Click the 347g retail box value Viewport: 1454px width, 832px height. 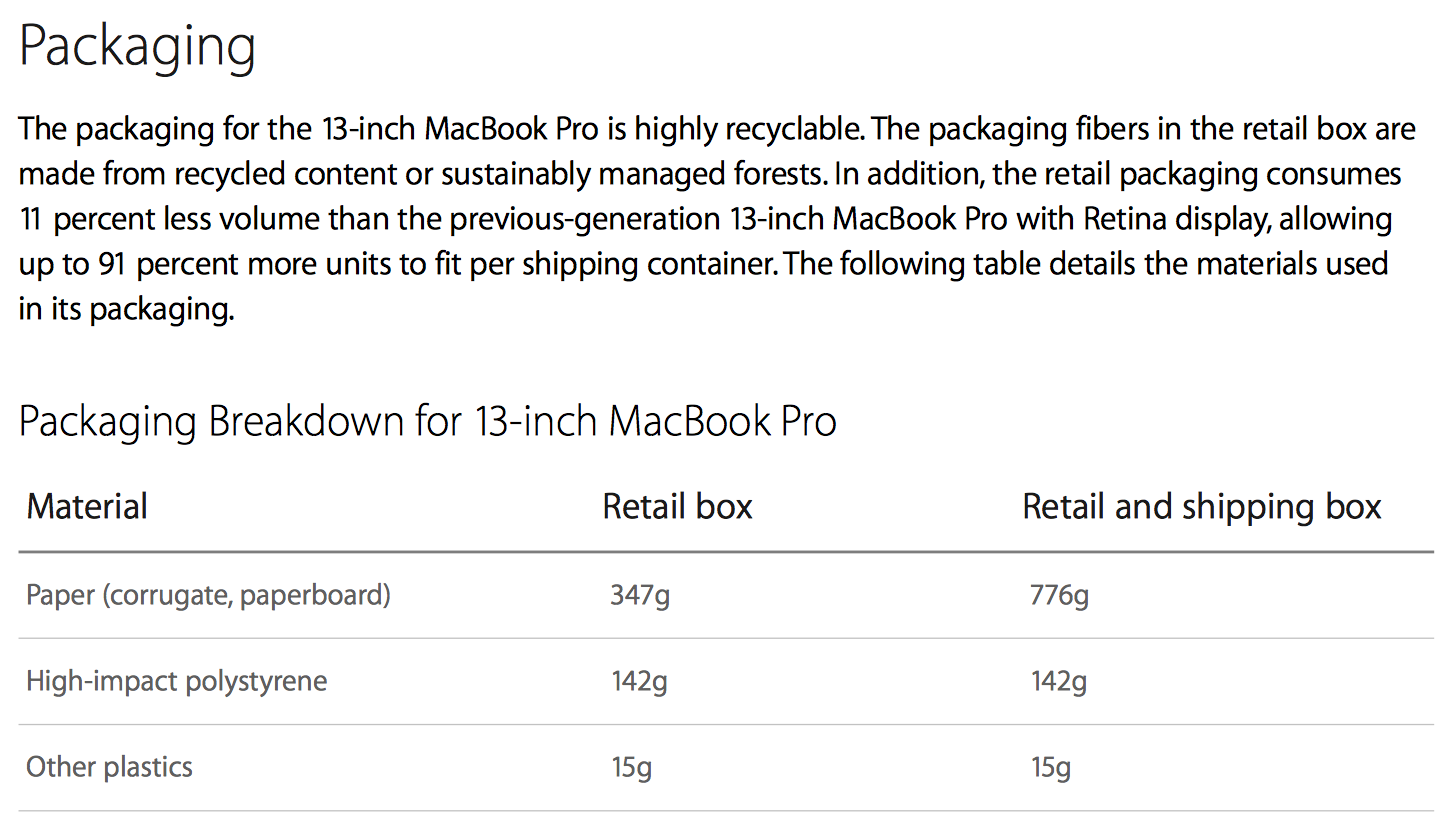[x=640, y=597]
